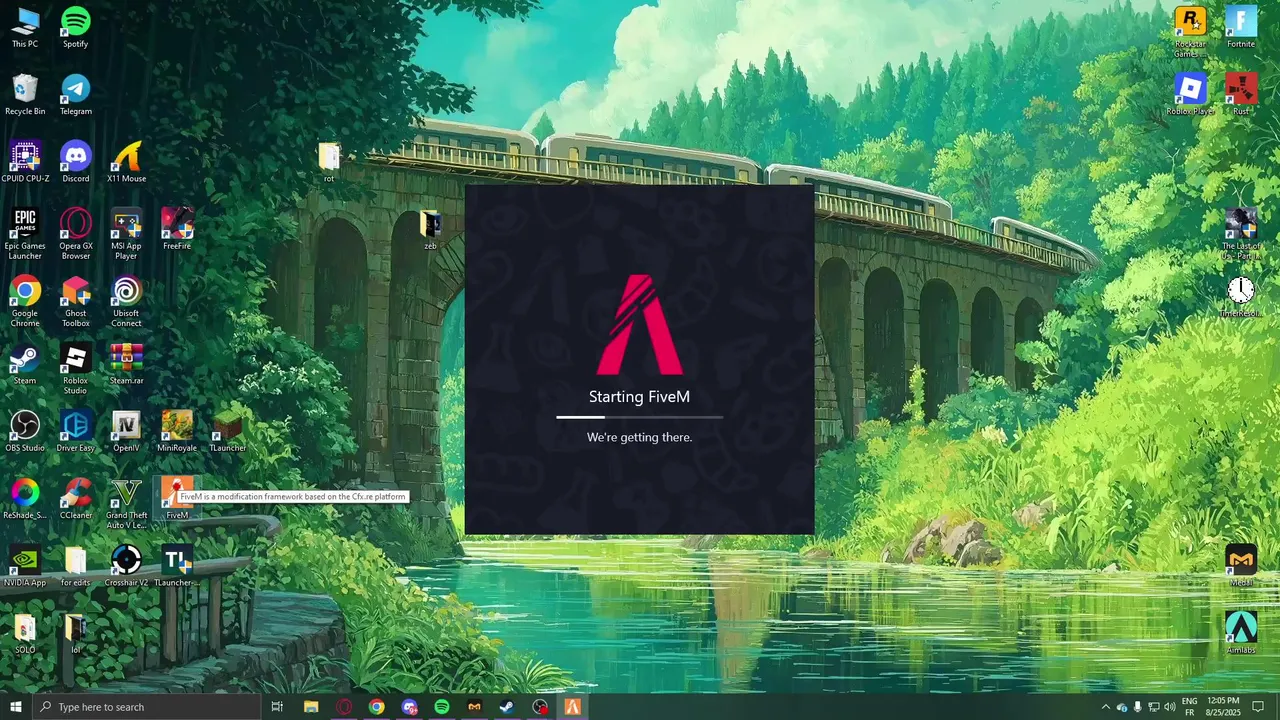Open the Windows Start menu
This screenshot has width=1280, height=720.
click(16, 707)
